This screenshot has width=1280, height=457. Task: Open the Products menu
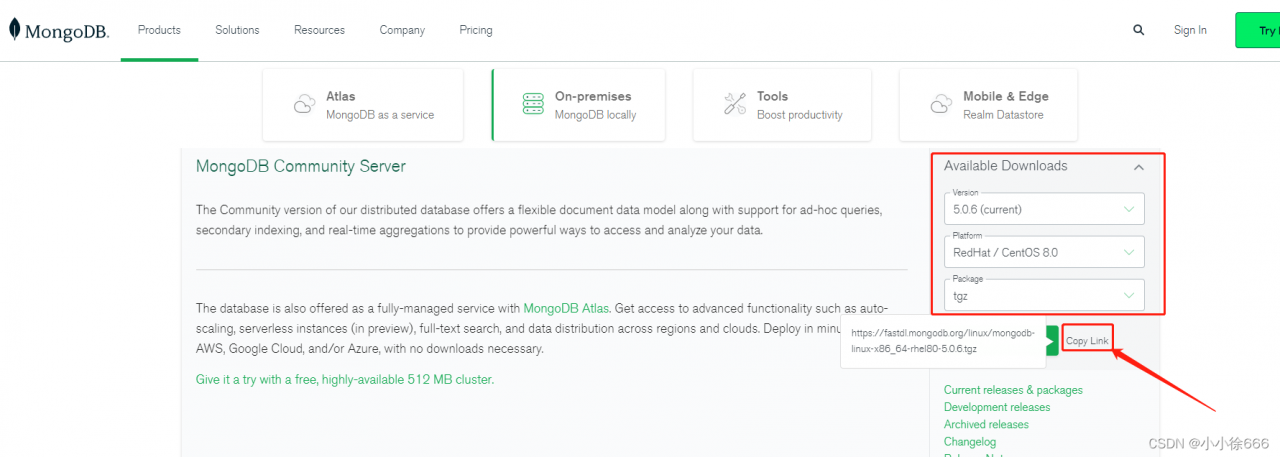[x=159, y=30]
